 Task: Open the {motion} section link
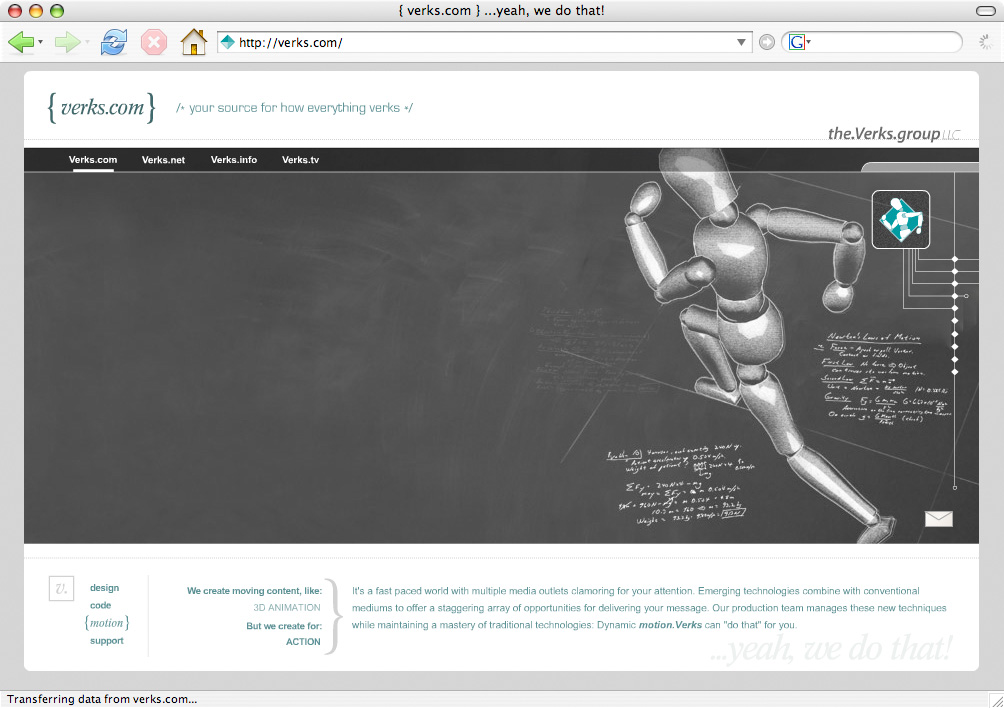click(107, 623)
